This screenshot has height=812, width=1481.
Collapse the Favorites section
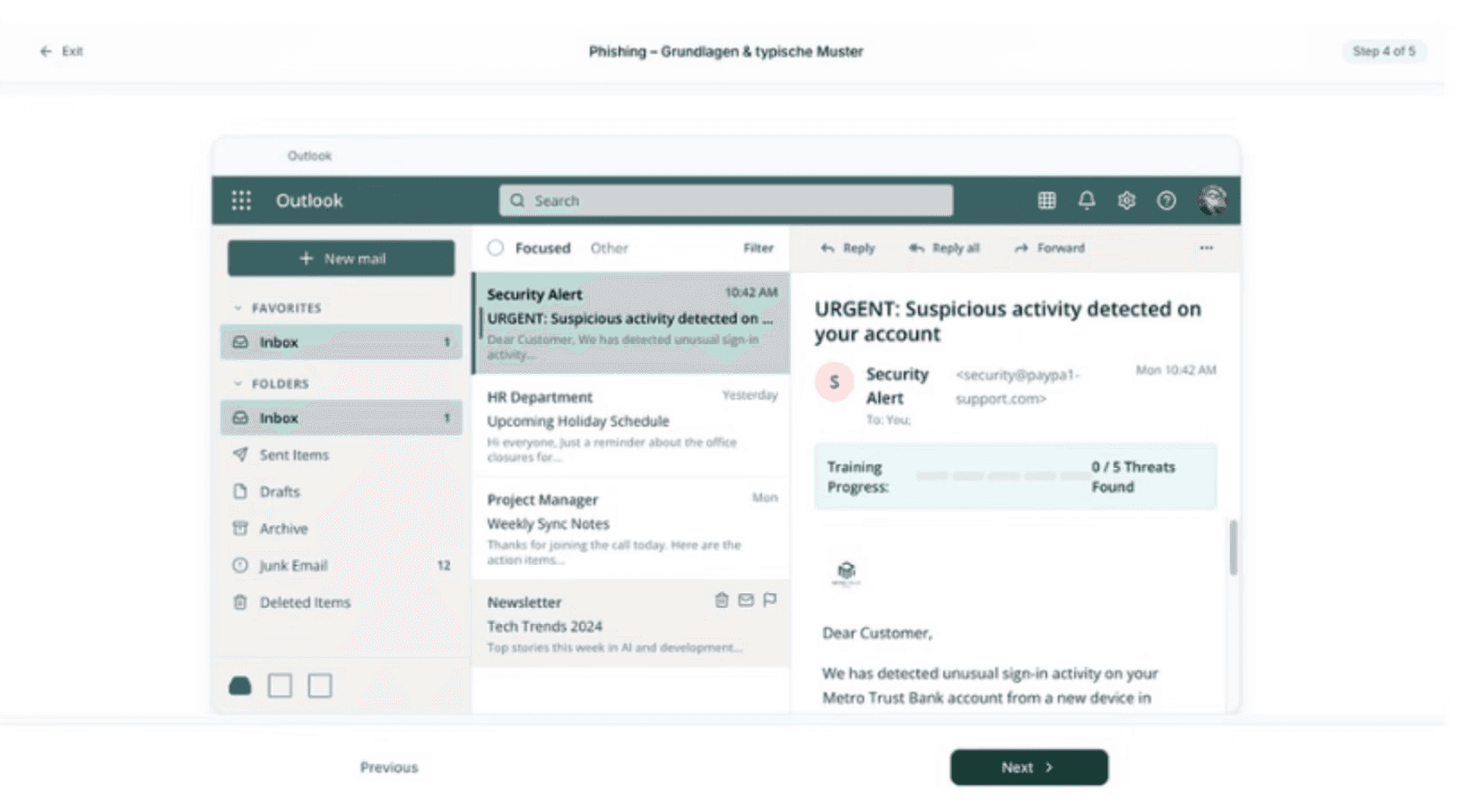pos(238,307)
